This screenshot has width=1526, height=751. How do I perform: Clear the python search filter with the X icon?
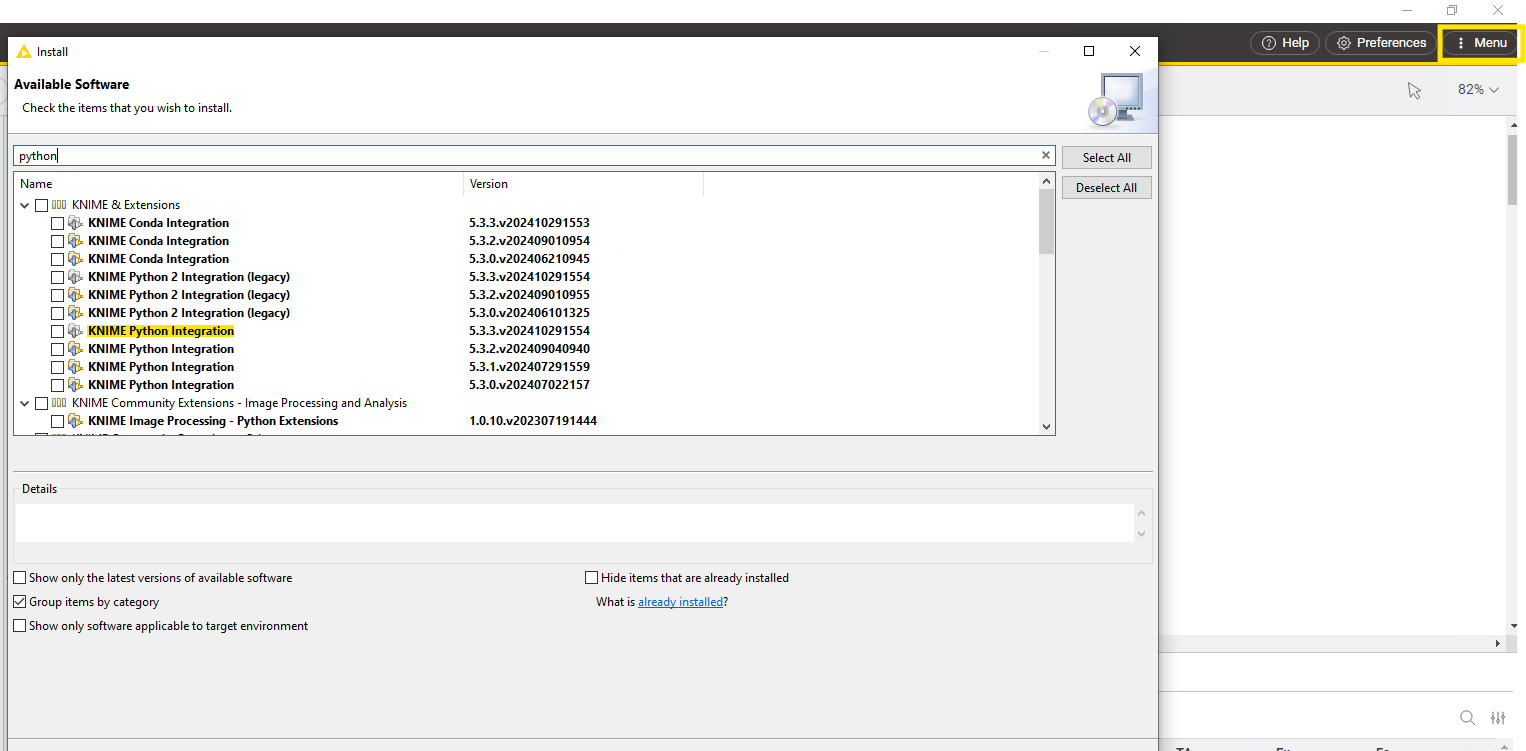coord(1046,155)
